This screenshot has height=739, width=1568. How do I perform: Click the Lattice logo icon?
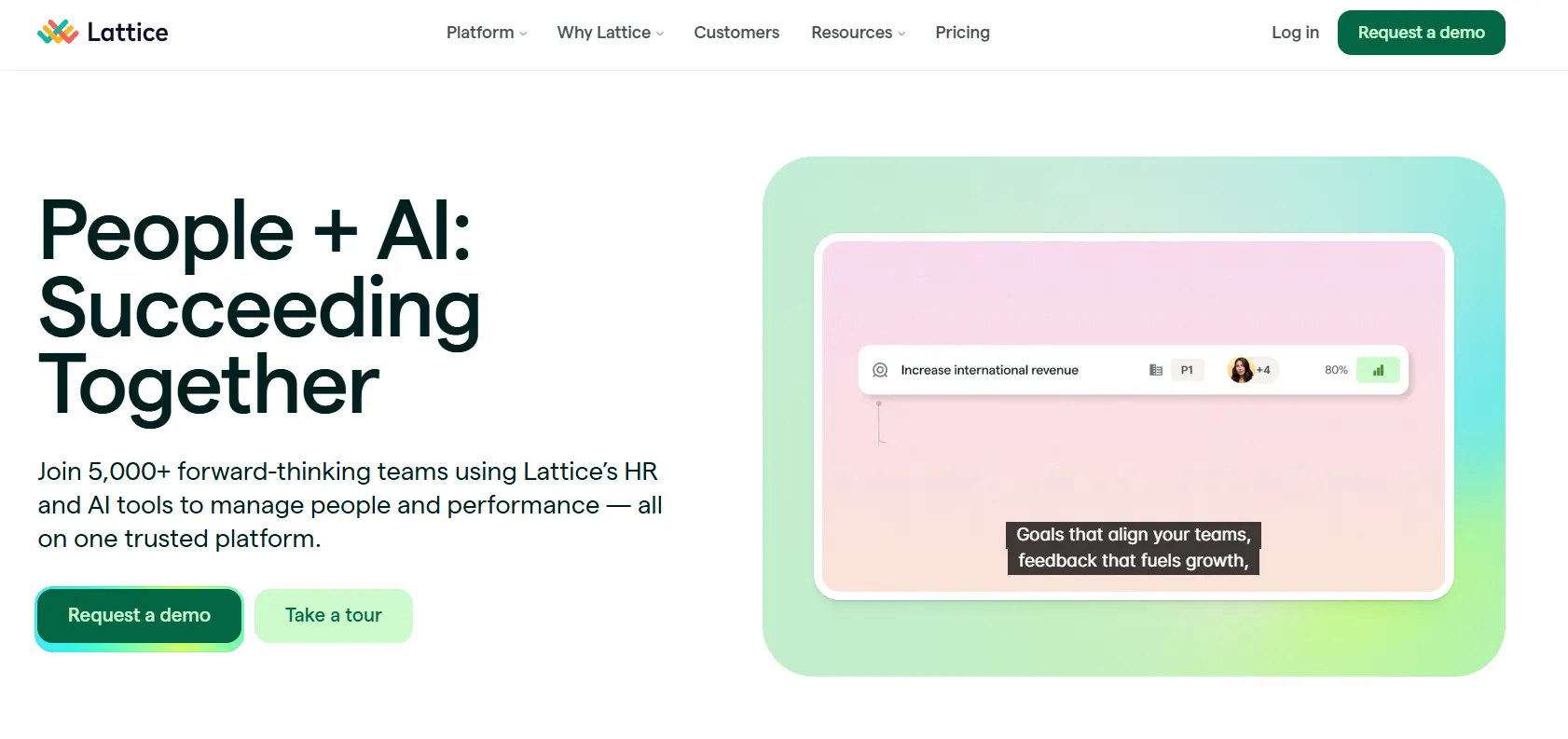pos(58,33)
